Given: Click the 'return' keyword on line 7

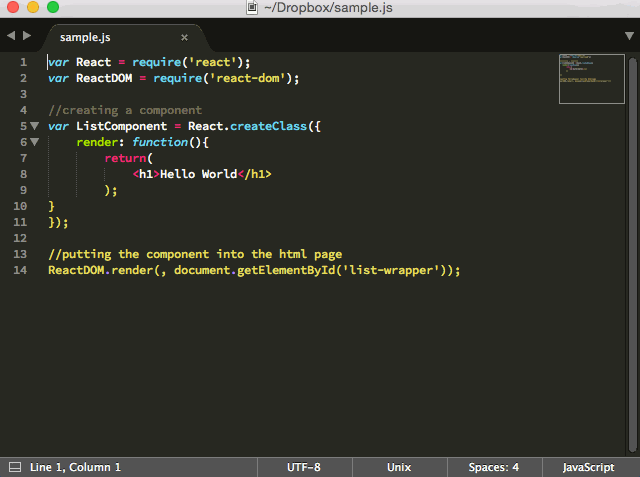Looking at the screenshot, I should click(125, 158).
